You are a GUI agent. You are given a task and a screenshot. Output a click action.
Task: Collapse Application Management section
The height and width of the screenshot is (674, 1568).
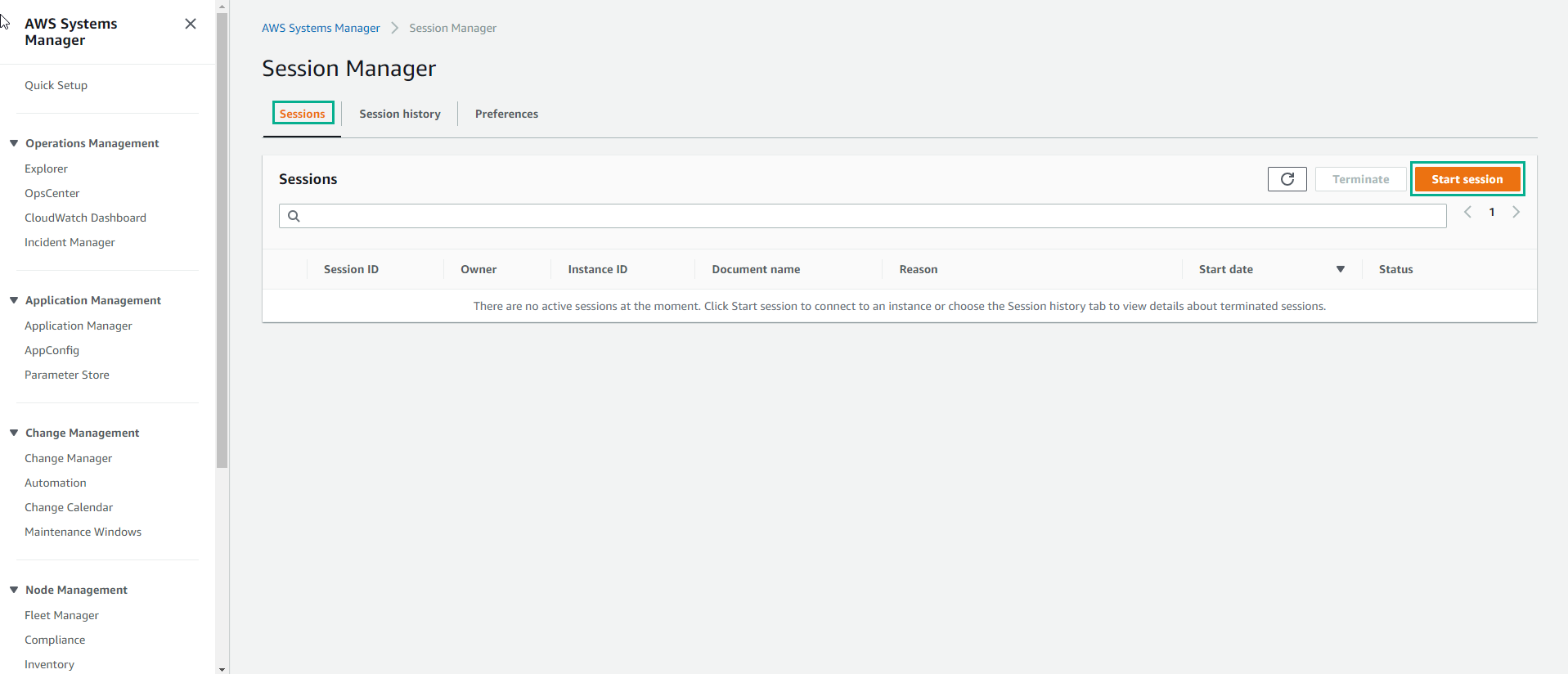pos(14,300)
